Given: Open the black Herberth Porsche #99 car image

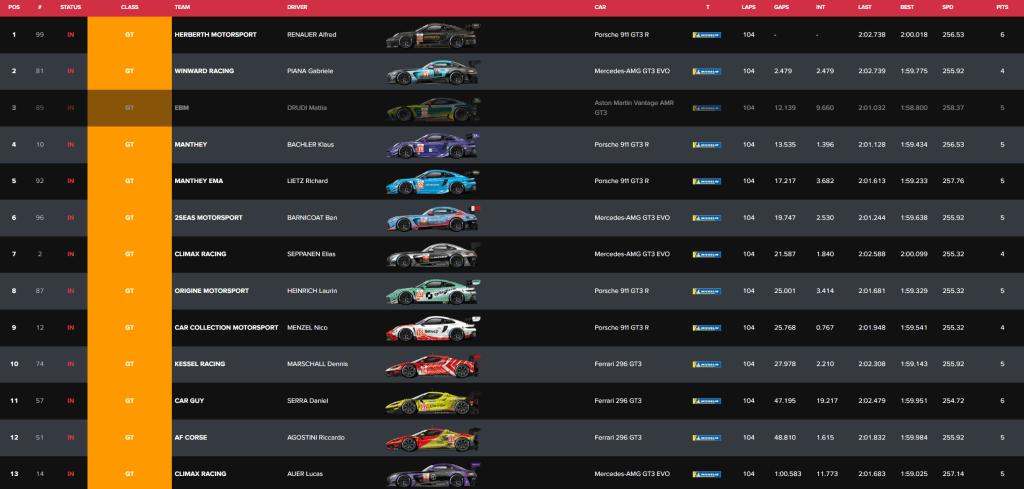Looking at the screenshot, I should 433,35.
